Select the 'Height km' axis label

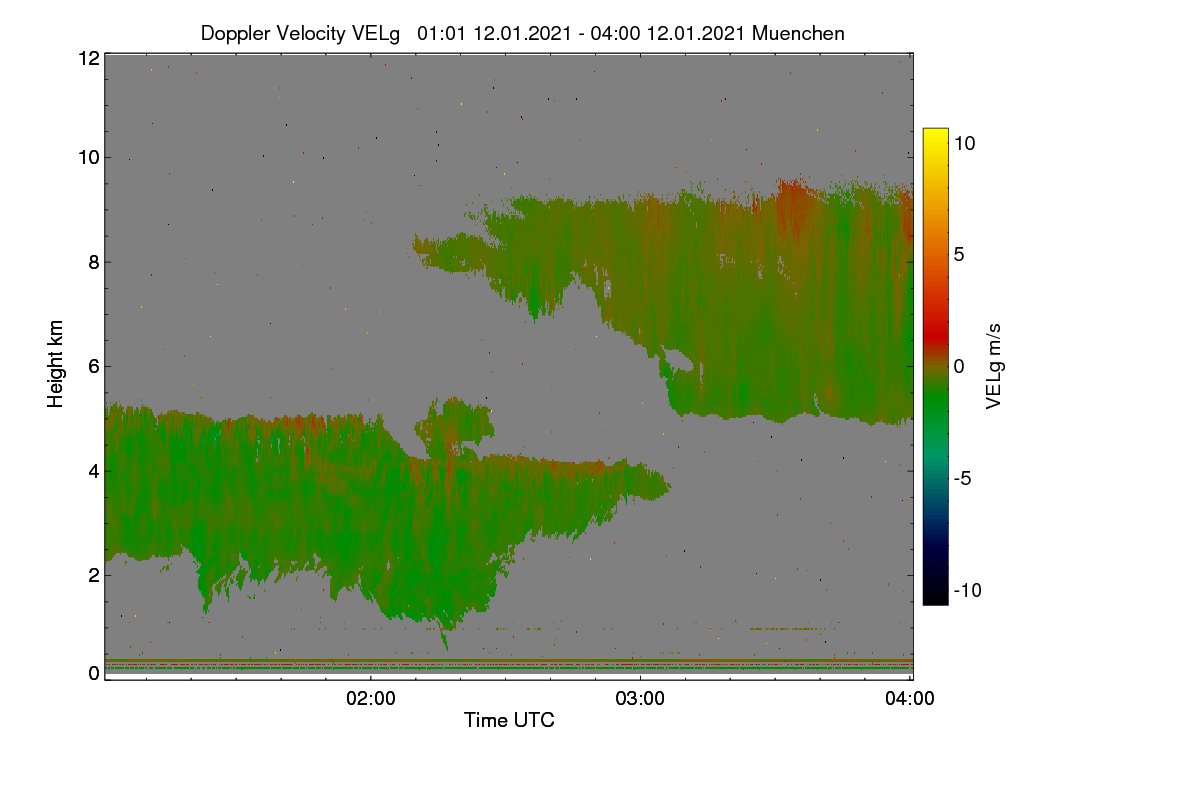(x=57, y=363)
